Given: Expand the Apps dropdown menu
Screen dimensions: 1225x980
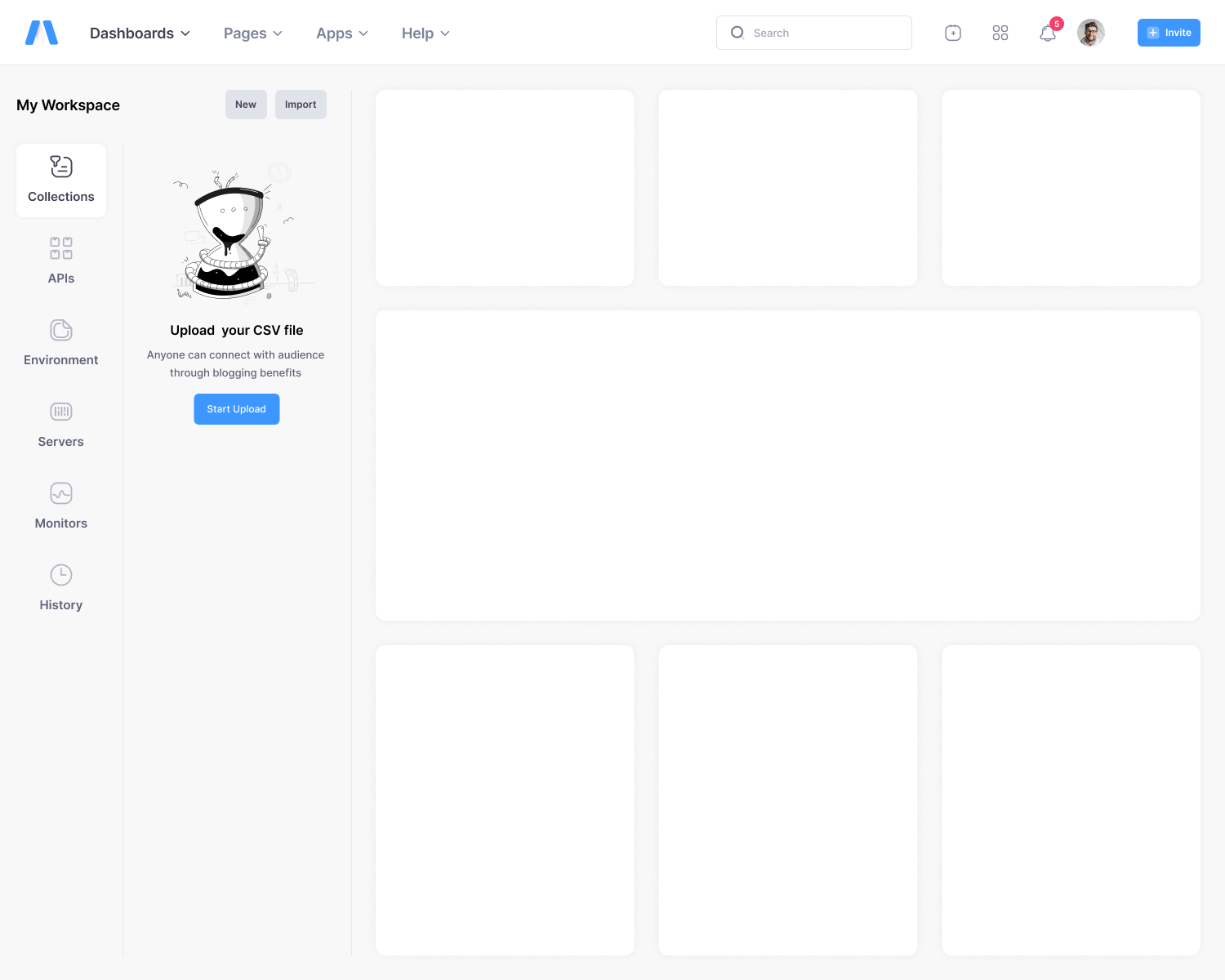Looking at the screenshot, I should point(341,33).
